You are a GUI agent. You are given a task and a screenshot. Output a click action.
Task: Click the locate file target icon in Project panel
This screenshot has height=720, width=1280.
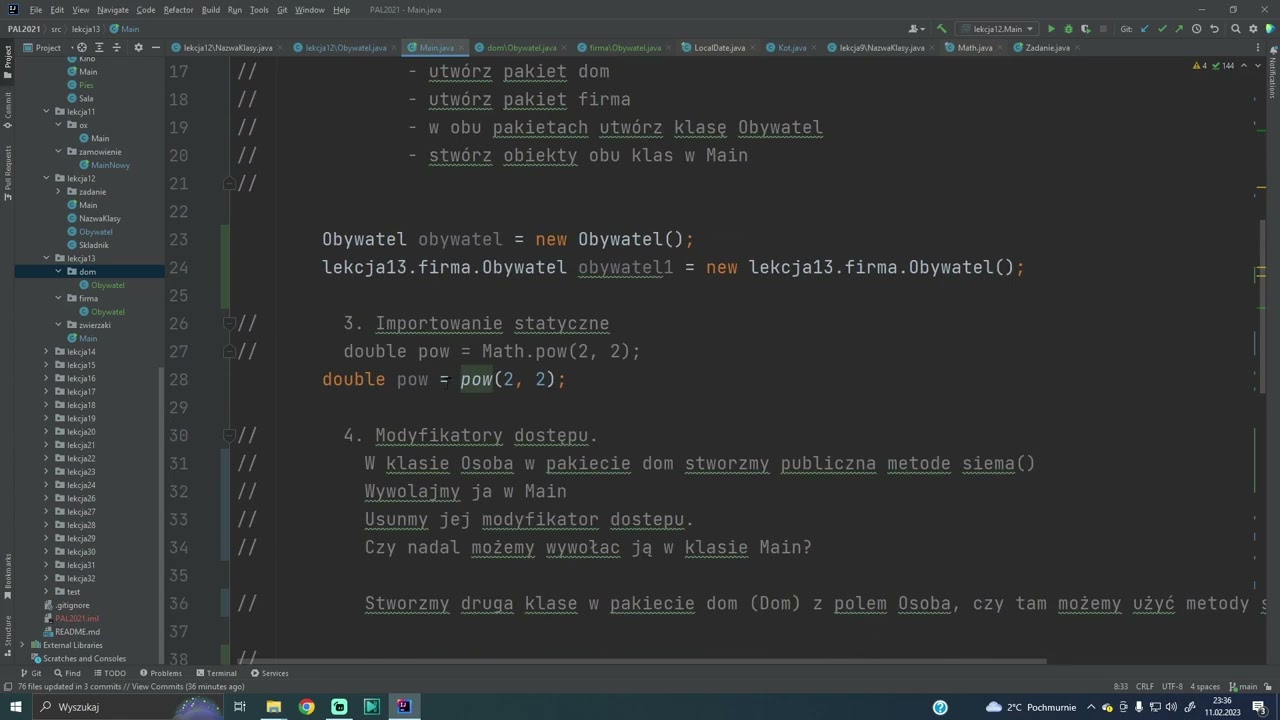click(x=82, y=48)
